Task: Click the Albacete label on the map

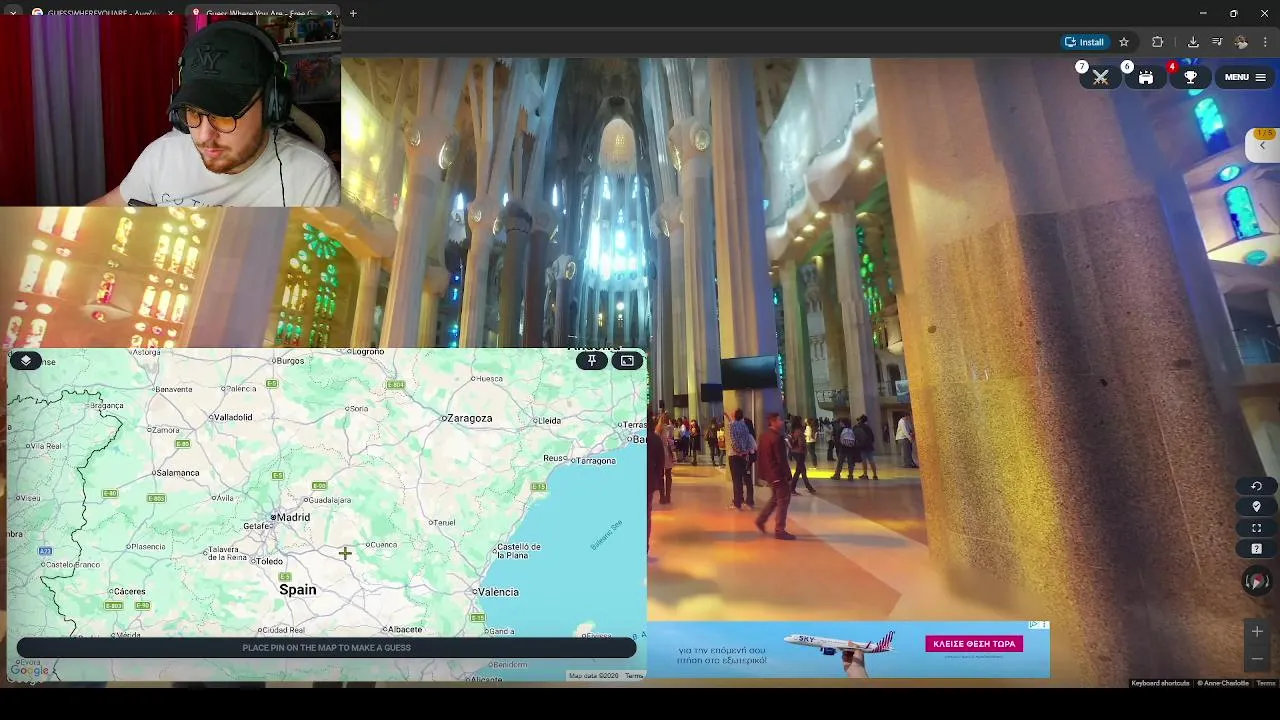Action: tap(404, 630)
